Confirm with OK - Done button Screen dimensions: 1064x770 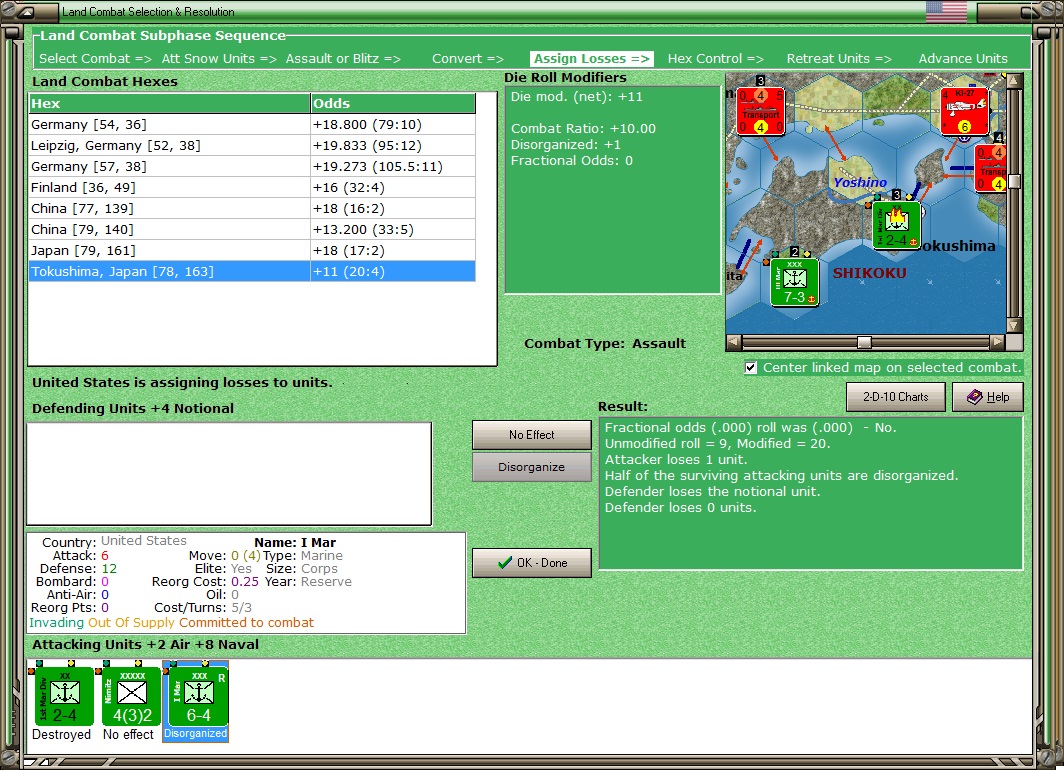531,562
